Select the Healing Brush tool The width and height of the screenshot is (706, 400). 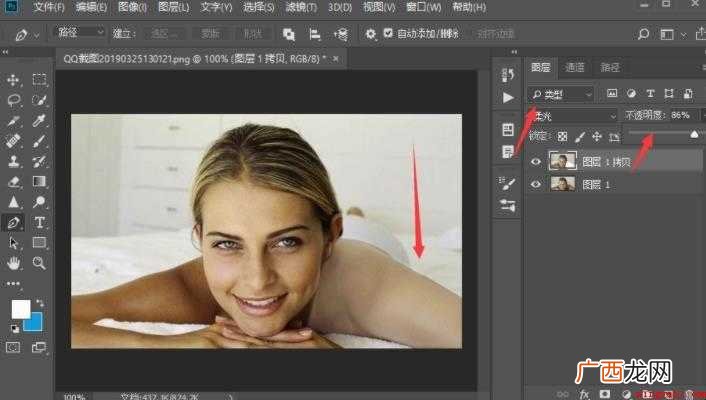pyautogui.click(x=14, y=141)
